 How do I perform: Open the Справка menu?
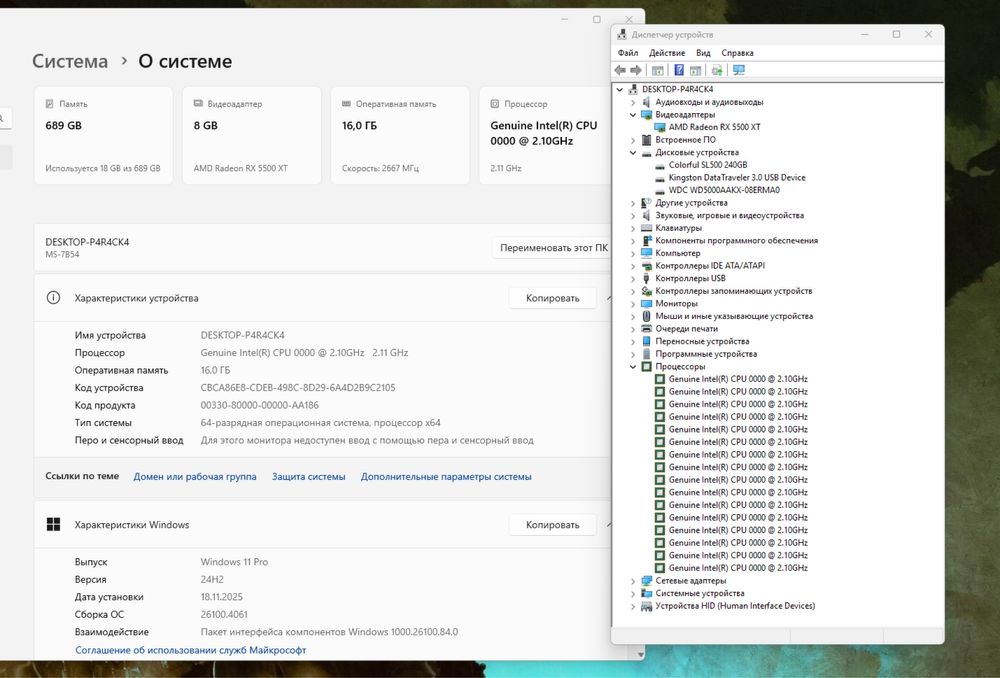click(x=737, y=53)
